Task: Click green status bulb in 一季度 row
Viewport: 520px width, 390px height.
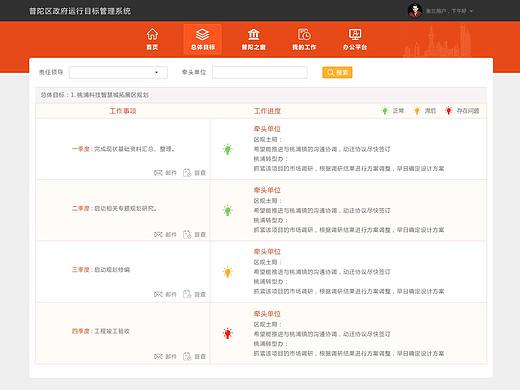Action: (x=228, y=149)
